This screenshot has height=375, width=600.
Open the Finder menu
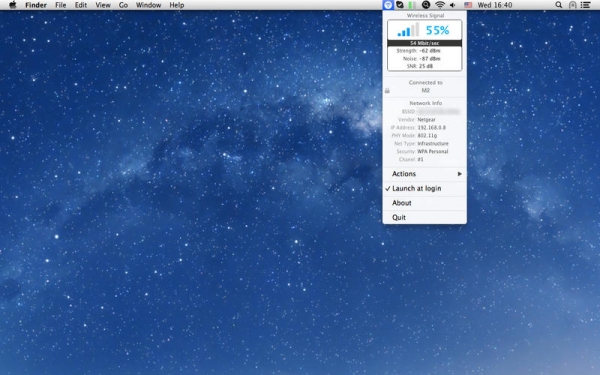pos(36,5)
